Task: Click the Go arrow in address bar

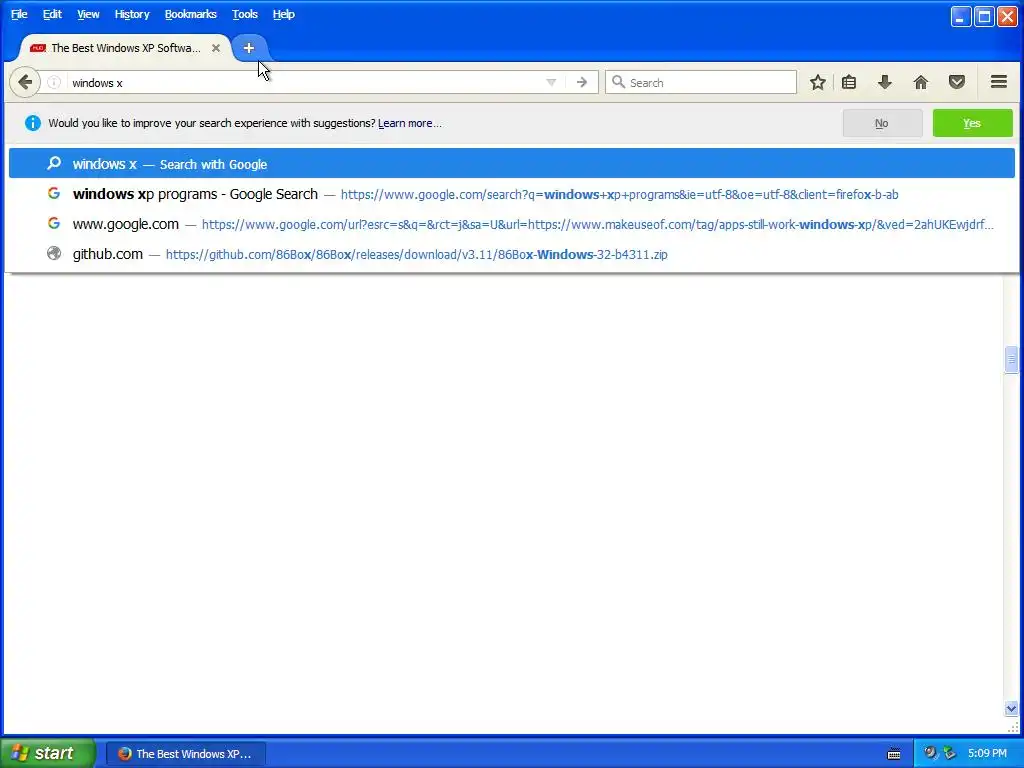Action: pos(581,82)
